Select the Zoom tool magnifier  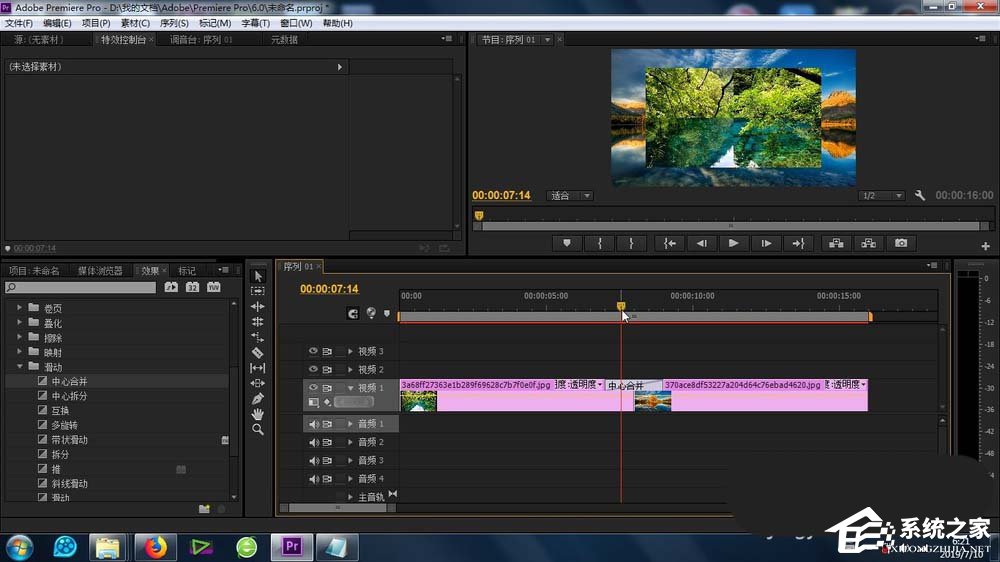click(x=258, y=429)
